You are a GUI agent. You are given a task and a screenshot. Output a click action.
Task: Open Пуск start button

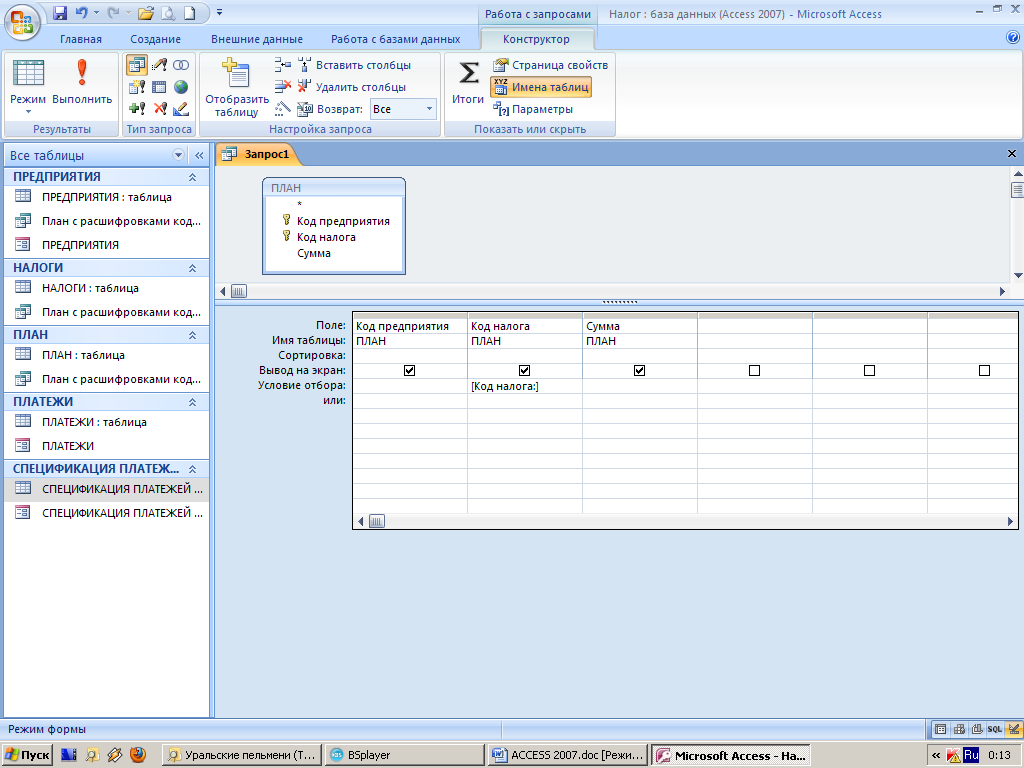27,755
